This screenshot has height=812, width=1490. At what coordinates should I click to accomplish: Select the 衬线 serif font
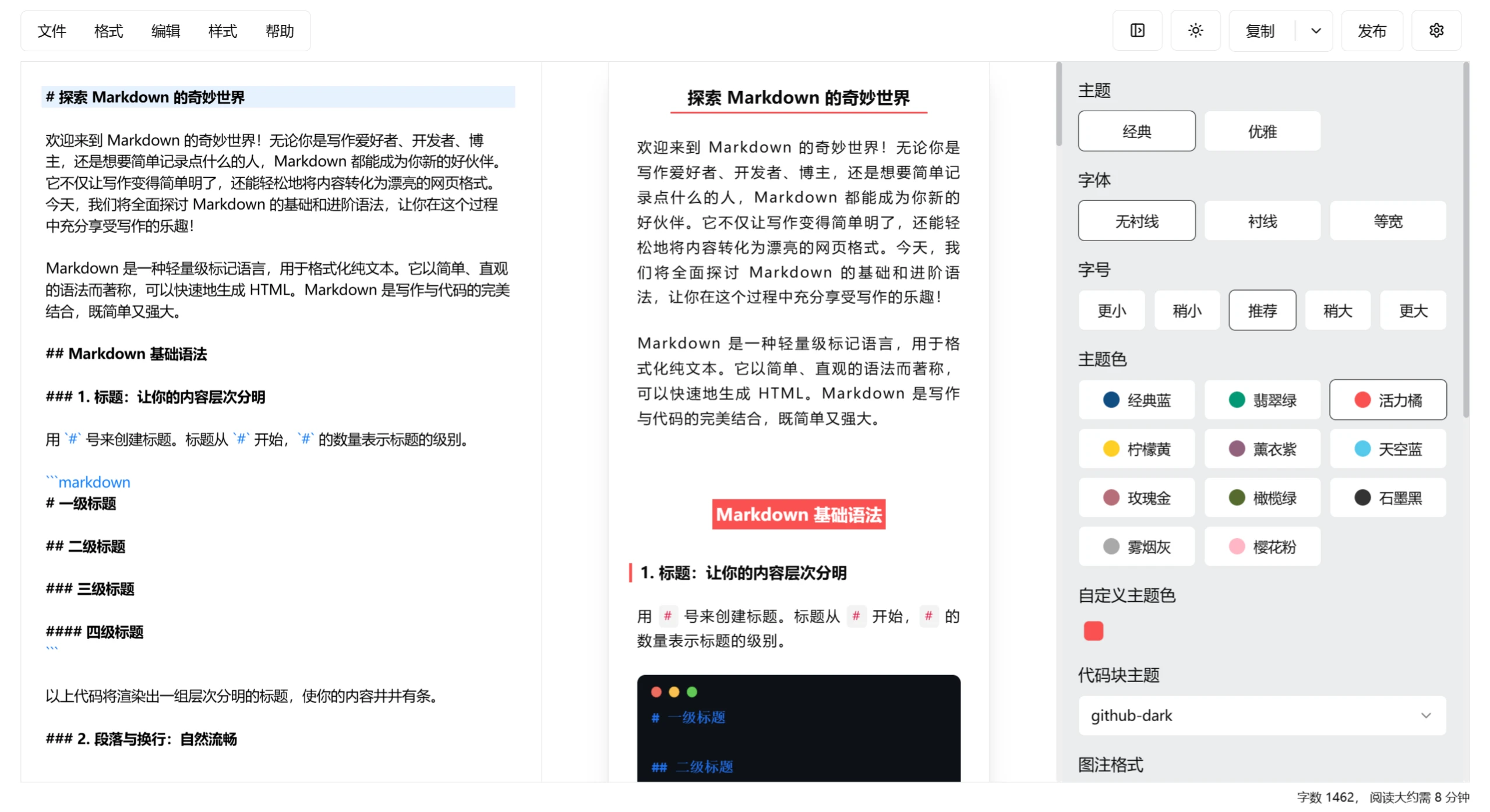(1262, 220)
